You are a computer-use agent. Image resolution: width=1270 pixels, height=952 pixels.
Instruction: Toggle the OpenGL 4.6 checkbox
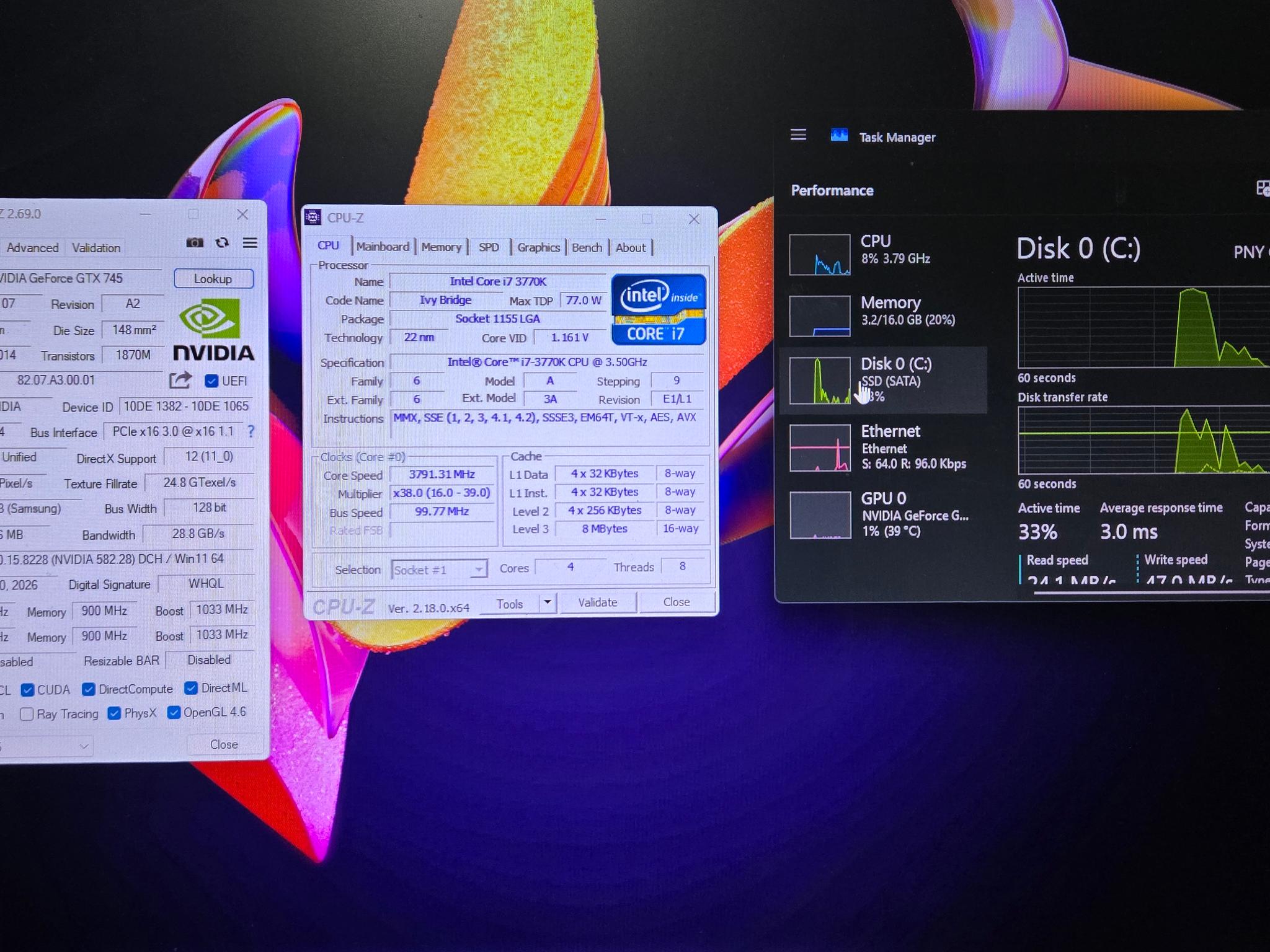(x=174, y=713)
